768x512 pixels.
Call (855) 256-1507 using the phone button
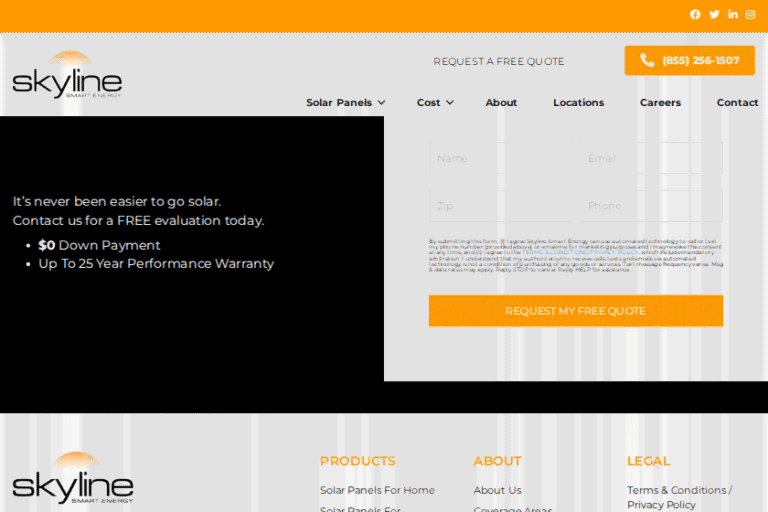689,60
